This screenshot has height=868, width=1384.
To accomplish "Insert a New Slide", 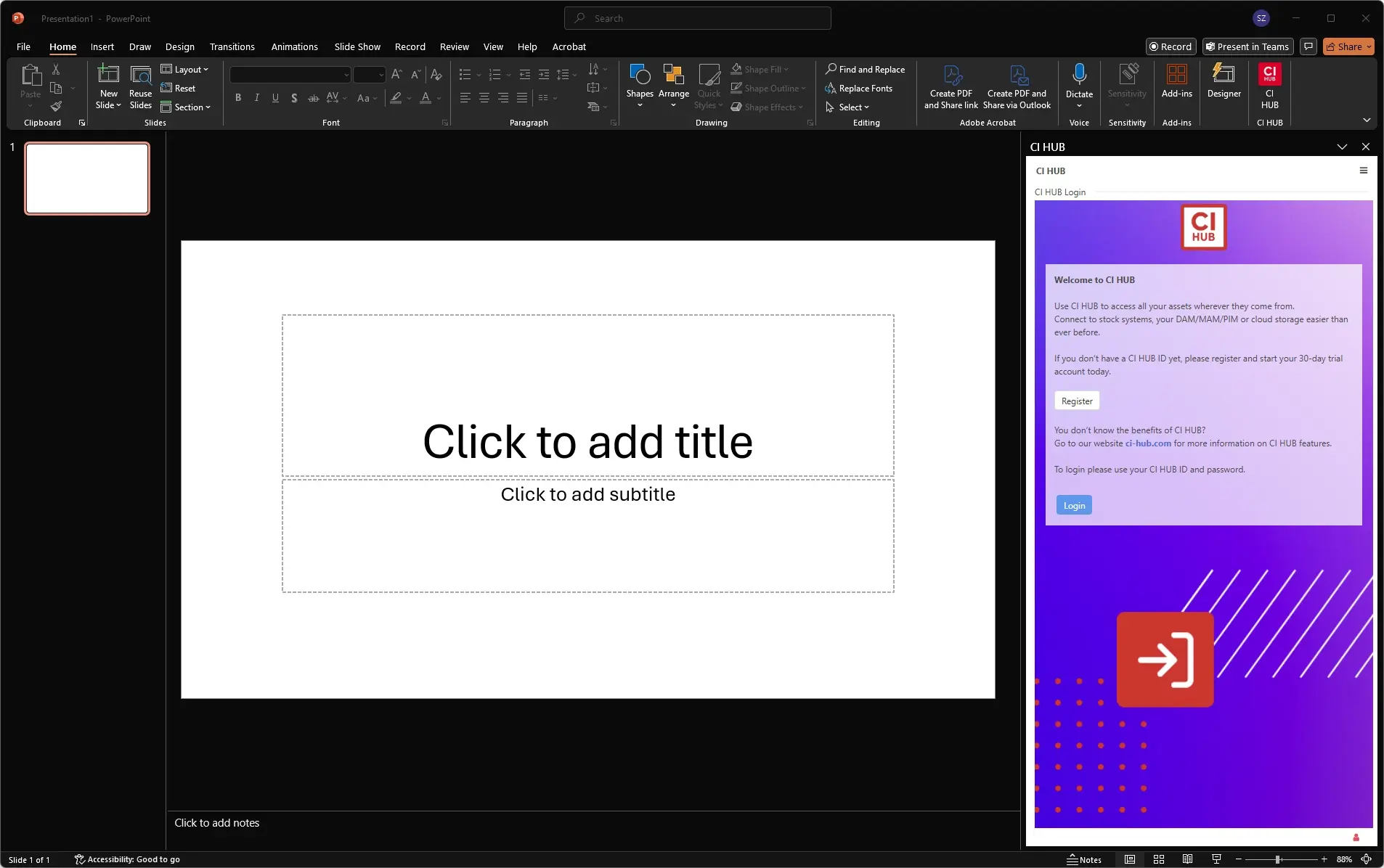I will (x=108, y=86).
